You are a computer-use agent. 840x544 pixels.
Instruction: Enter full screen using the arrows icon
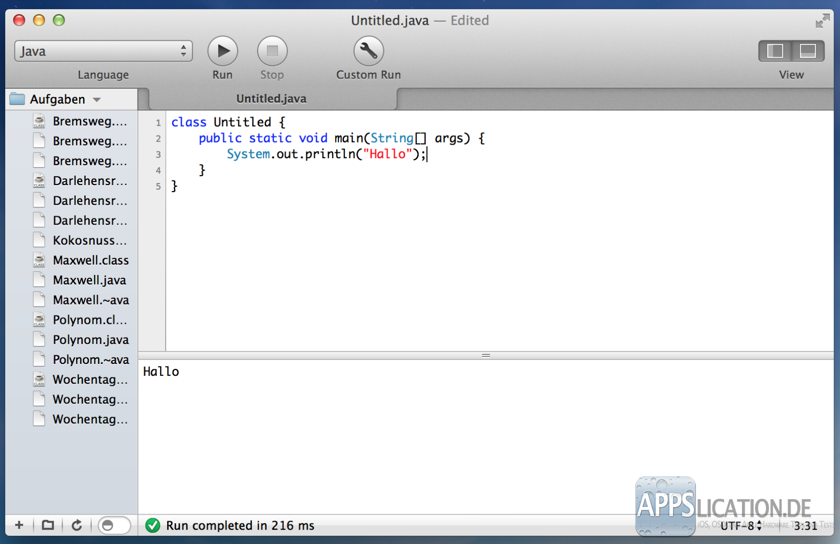tap(822, 21)
